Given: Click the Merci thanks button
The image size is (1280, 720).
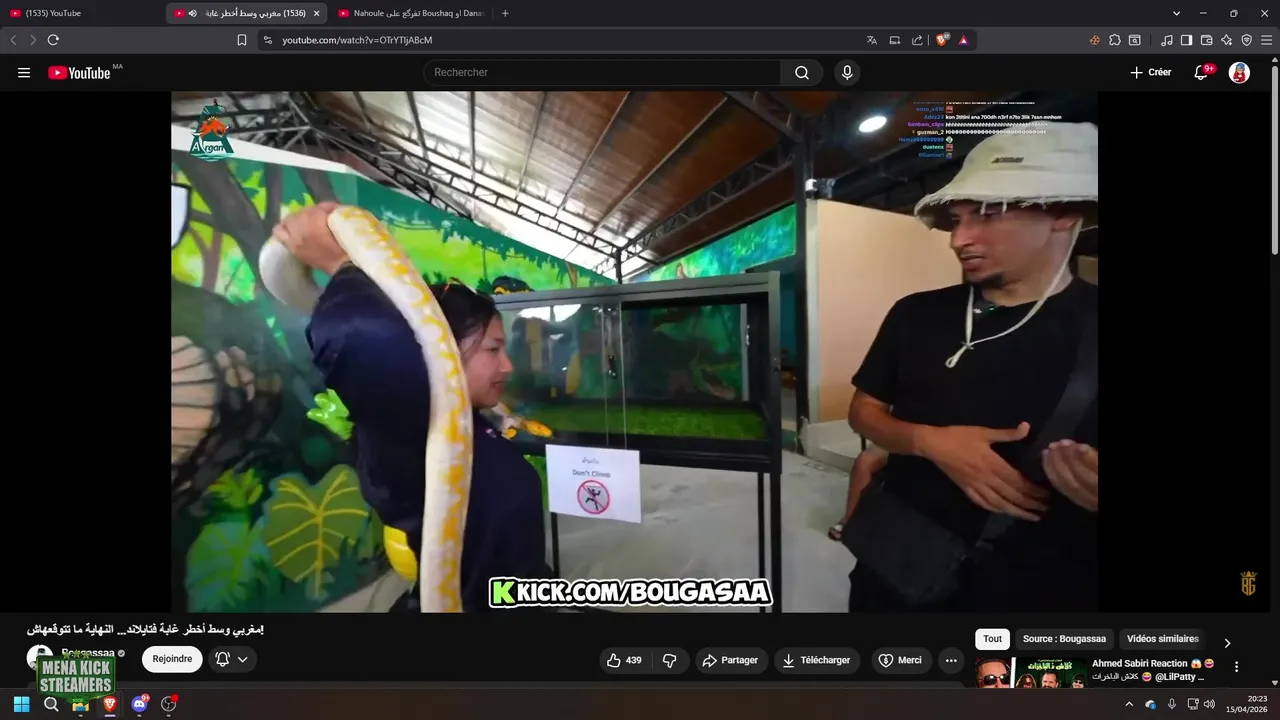Looking at the screenshot, I should [900, 660].
